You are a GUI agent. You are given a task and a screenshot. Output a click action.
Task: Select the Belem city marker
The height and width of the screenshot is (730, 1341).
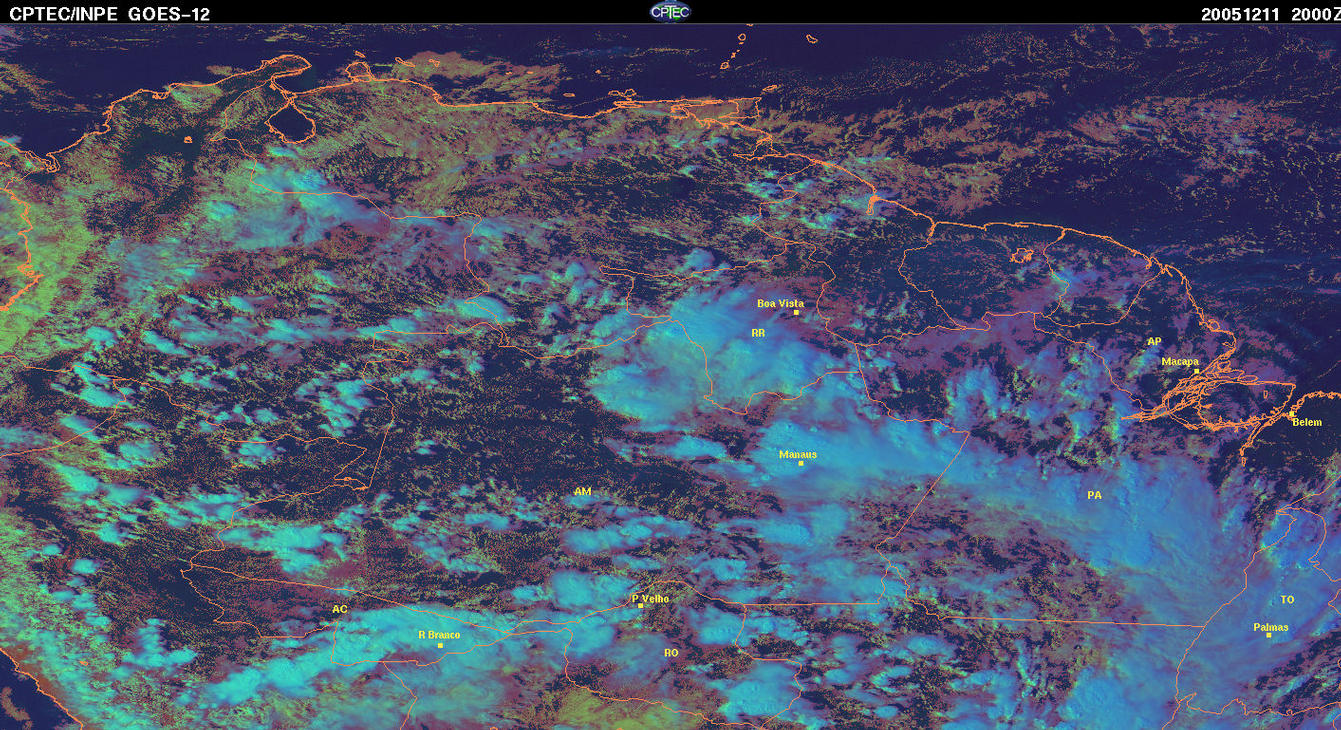(1291, 413)
